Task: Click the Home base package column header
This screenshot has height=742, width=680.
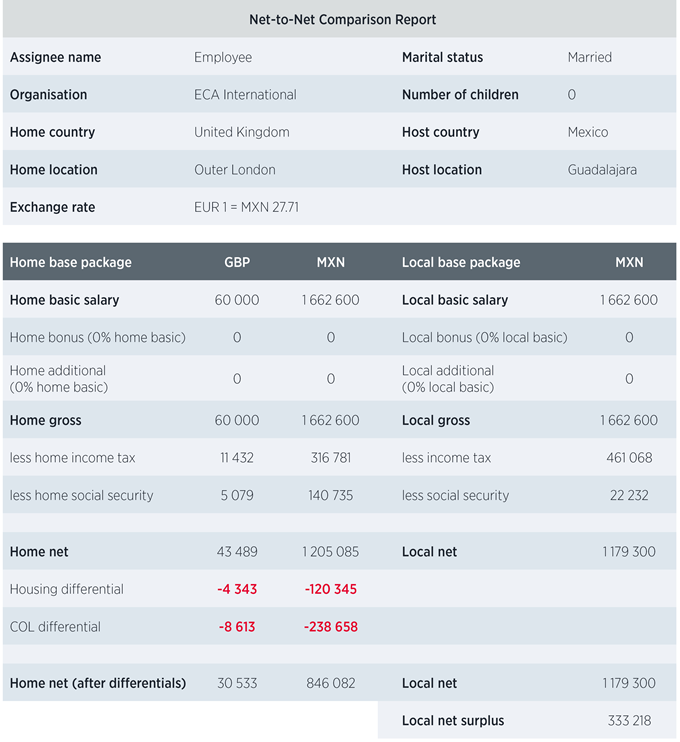Action: (x=71, y=262)
